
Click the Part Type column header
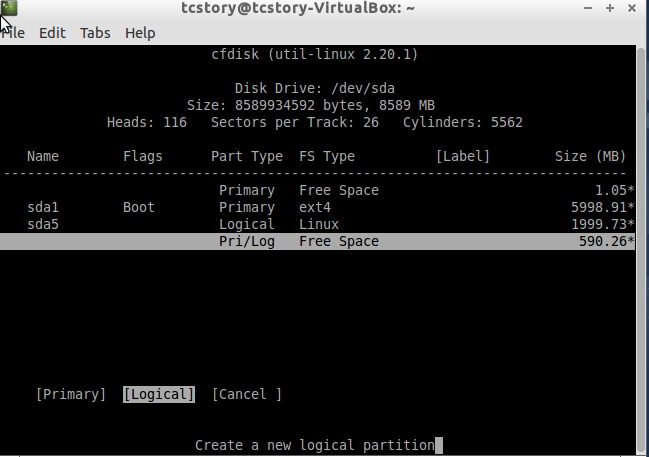click(247, 156)
